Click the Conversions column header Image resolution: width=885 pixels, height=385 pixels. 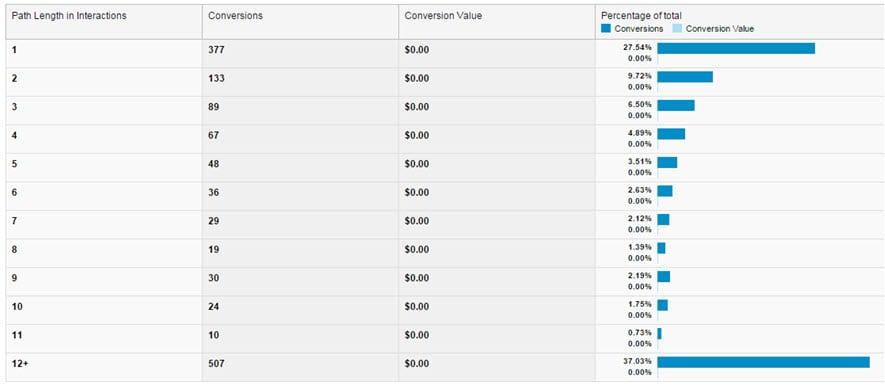(235, 16)
